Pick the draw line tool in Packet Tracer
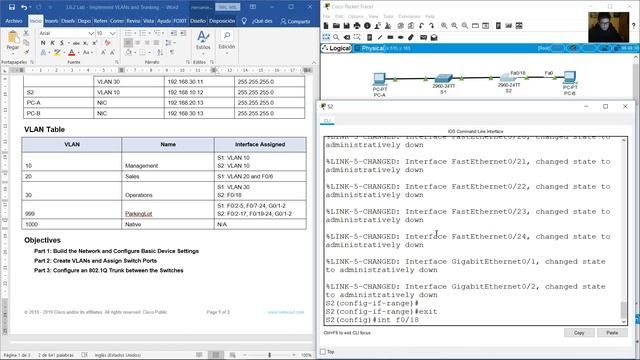This screenshot has height=360, width=640. coord(380,37)
